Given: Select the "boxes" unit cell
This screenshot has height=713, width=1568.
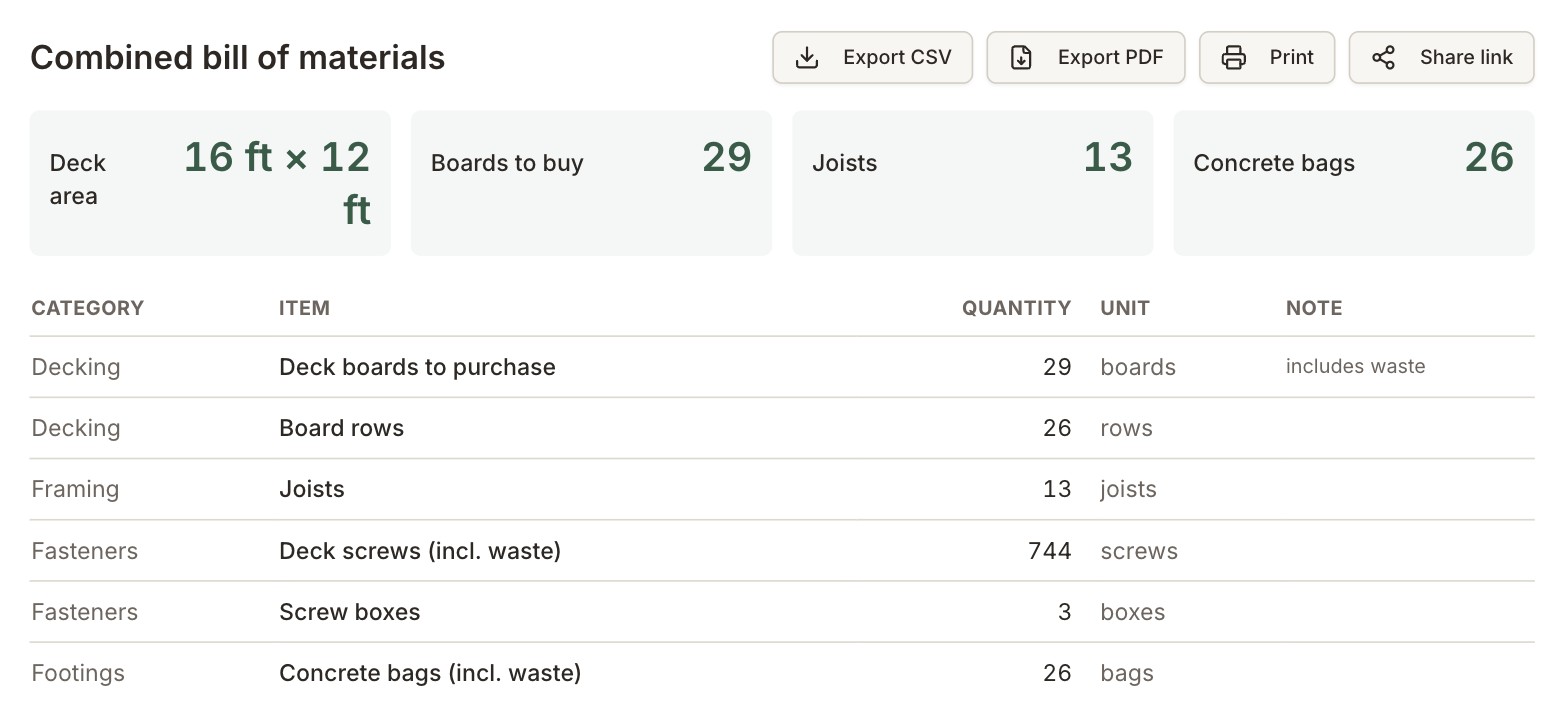Looking at the screenshot, I should [x=1133, y=612].
